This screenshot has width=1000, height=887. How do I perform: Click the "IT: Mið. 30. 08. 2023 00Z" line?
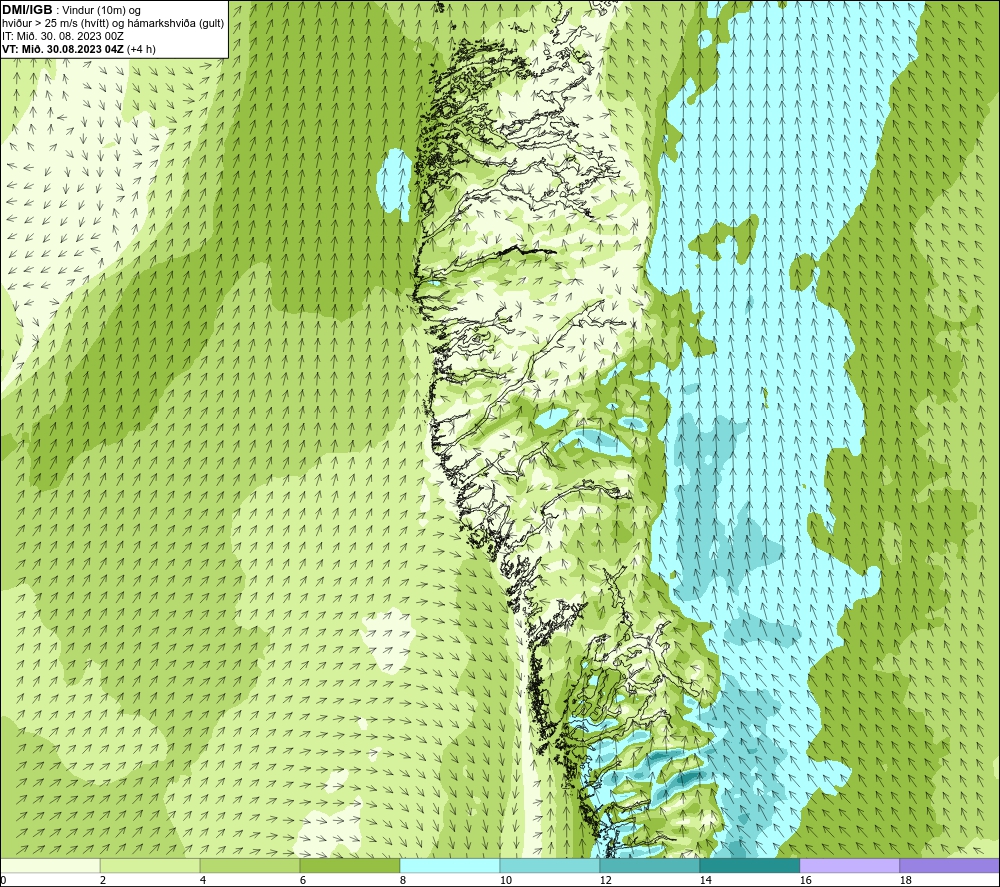[61, 36]
